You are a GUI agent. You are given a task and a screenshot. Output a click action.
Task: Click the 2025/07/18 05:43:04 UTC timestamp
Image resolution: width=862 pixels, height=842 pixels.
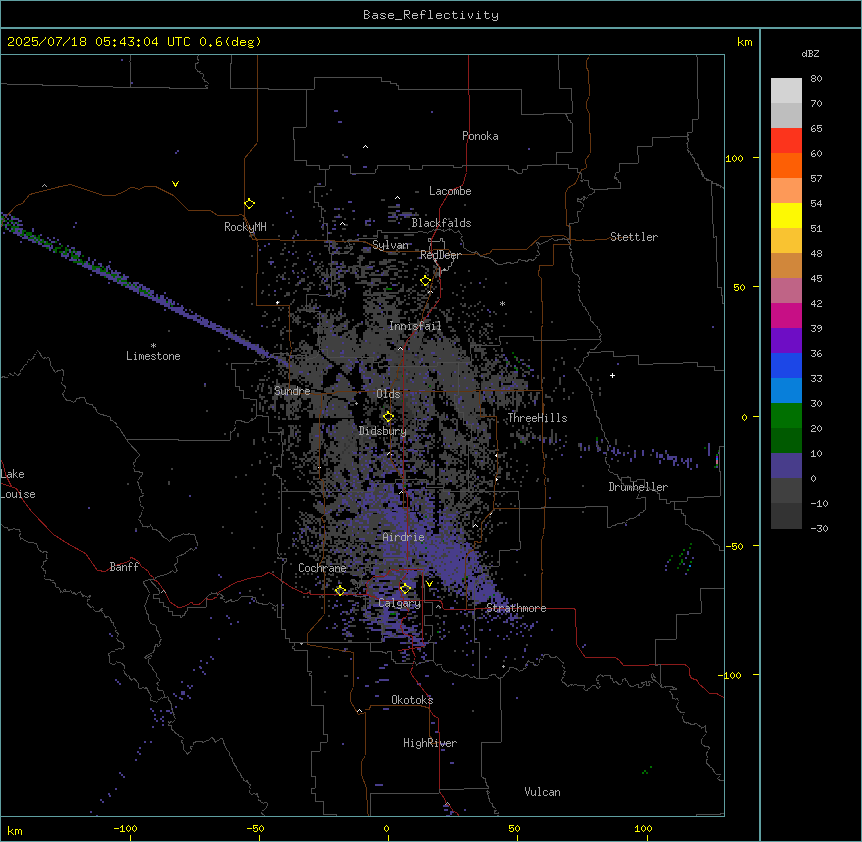coord(99,42)
